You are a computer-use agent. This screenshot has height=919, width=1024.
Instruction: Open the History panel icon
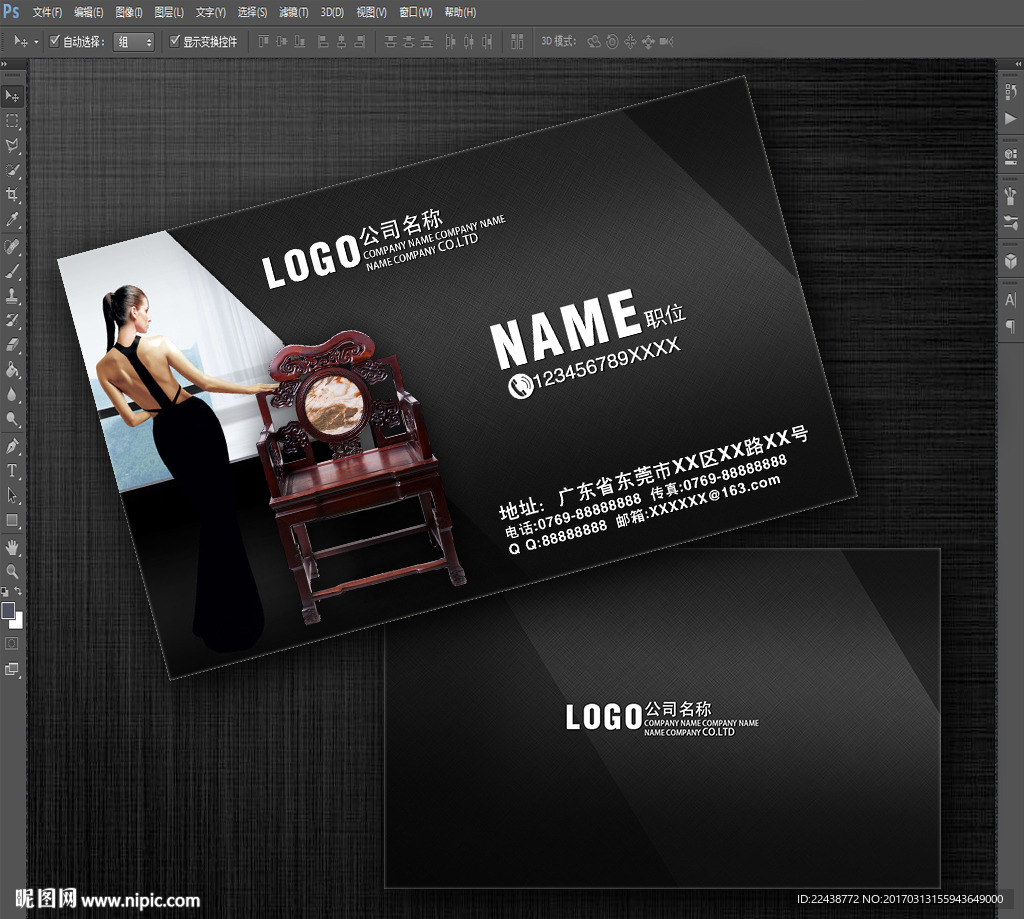tap(1010, 92)
